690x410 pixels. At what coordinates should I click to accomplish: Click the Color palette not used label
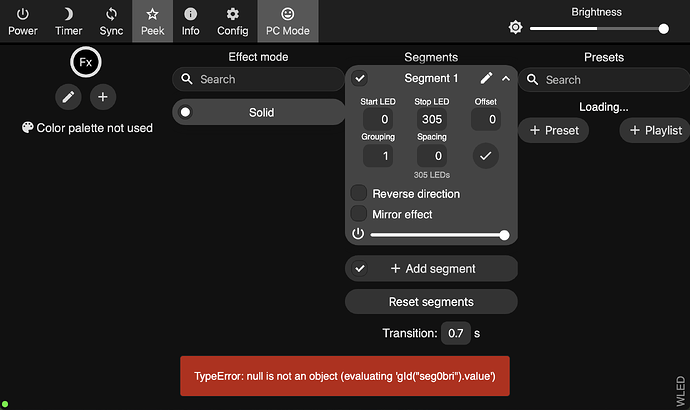(x=88, y=128)
